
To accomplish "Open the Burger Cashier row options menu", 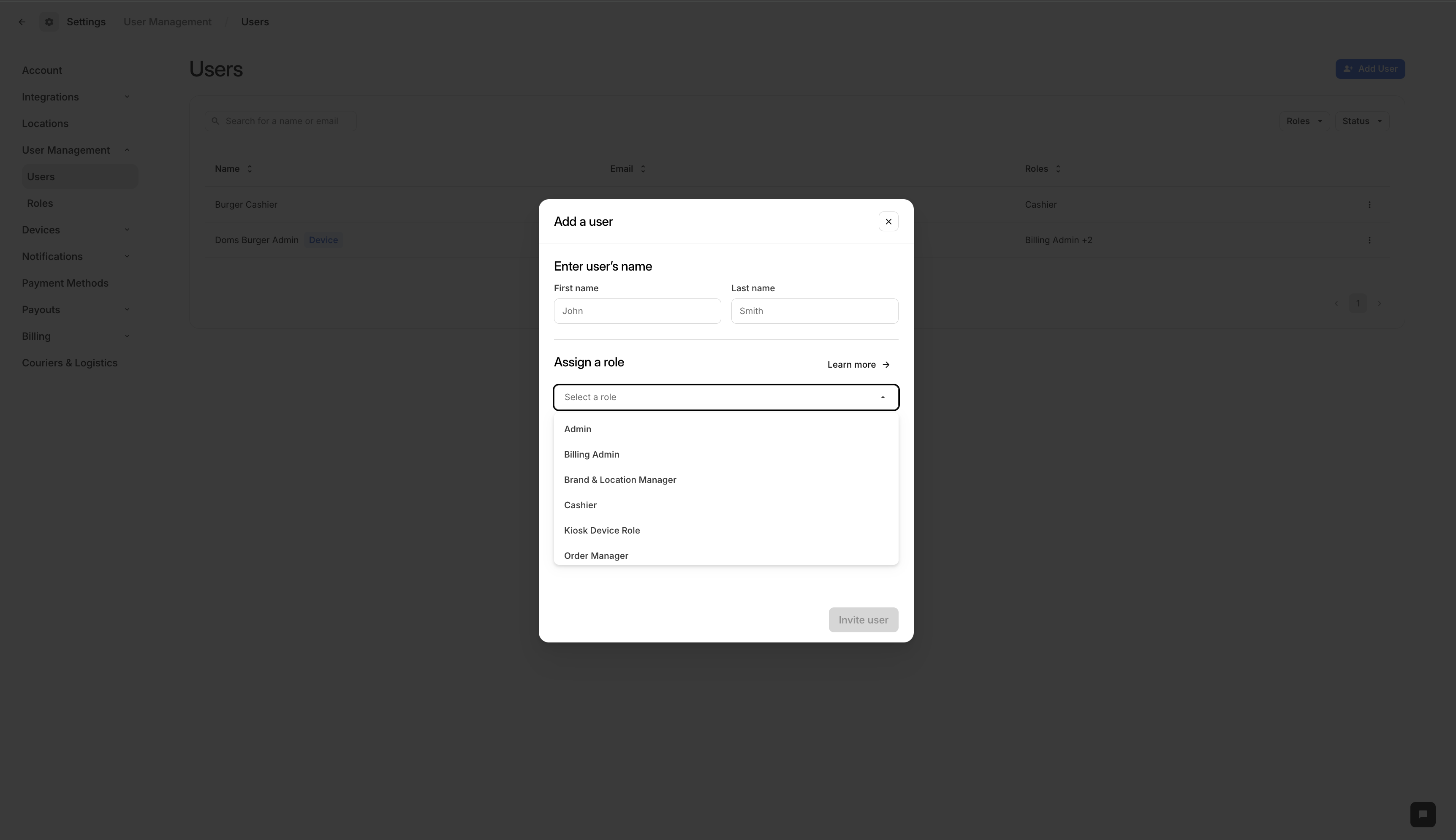I will [1369, 205].
